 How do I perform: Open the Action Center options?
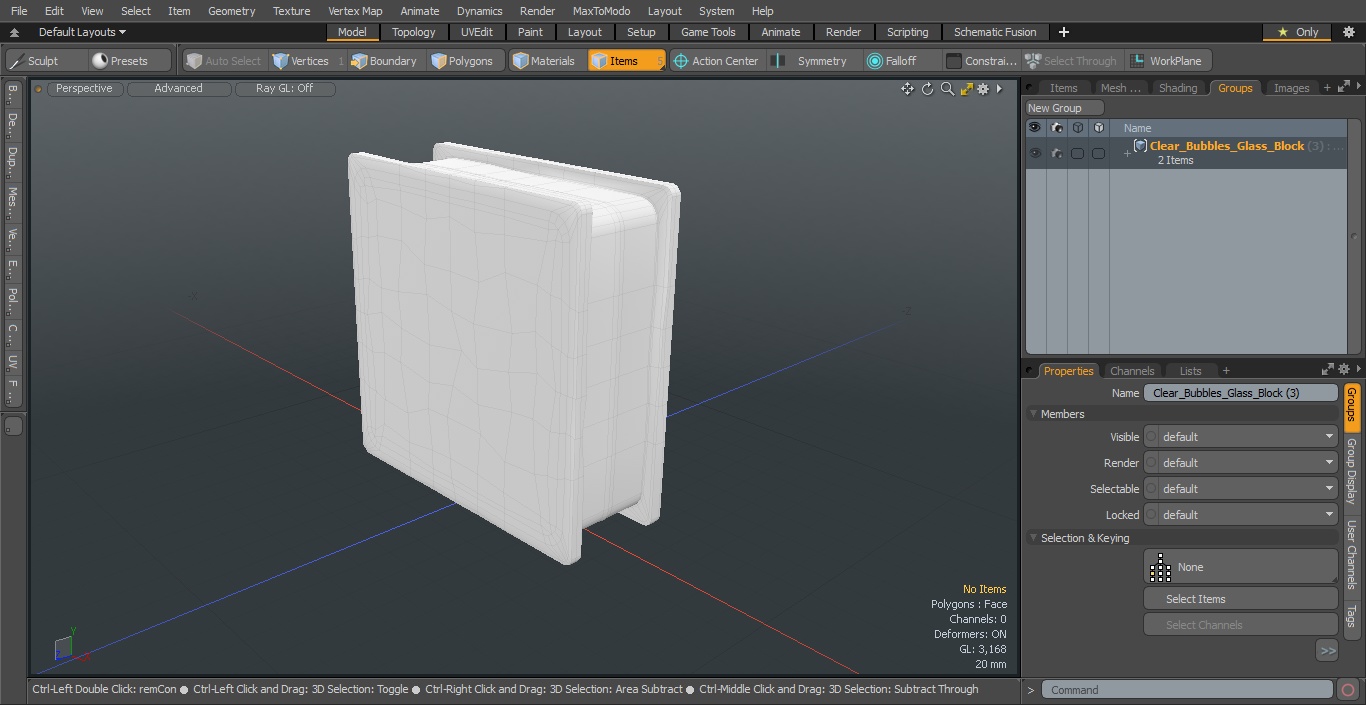tap(716, 61)
